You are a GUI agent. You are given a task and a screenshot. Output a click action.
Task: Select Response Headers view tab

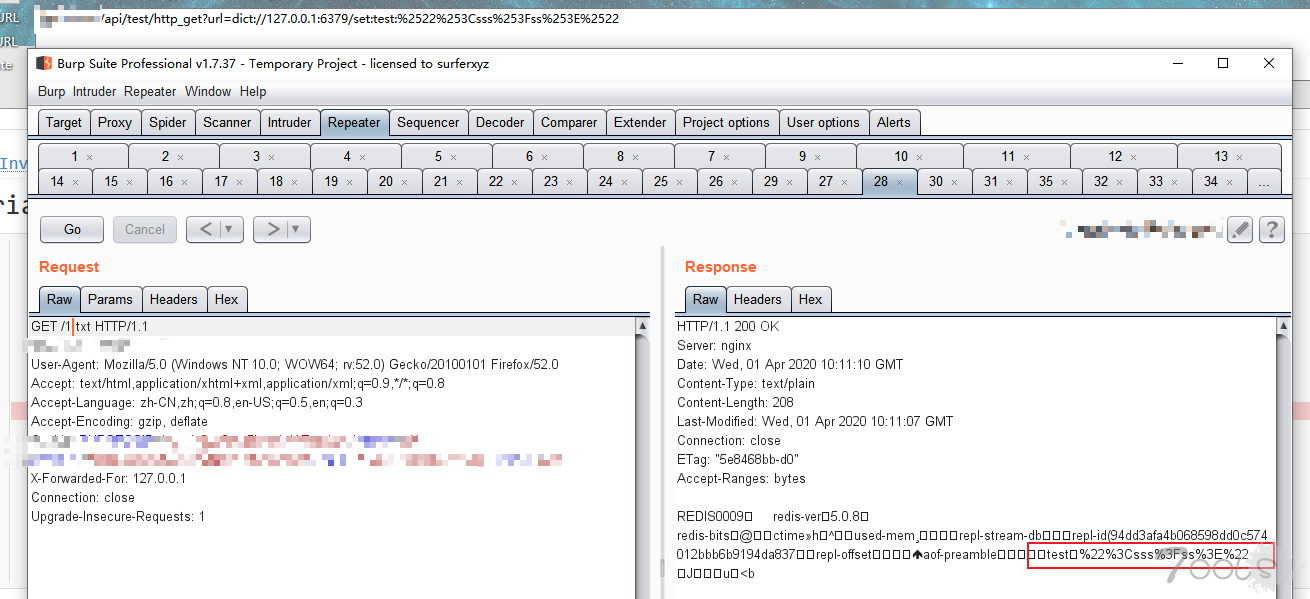pyautogui.click(x=758, y=299)
